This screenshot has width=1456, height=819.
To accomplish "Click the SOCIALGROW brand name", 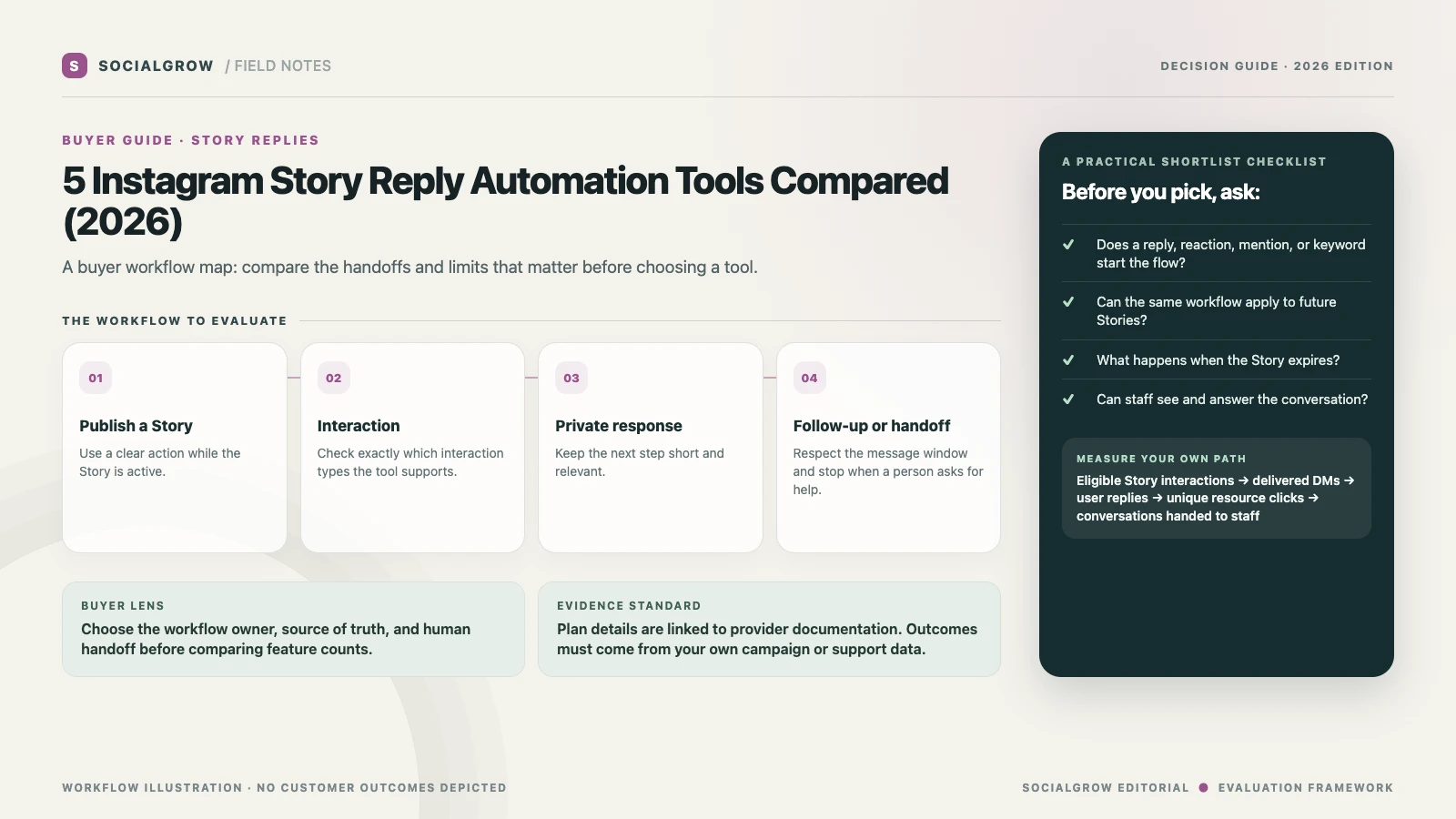I will point(156,66).
